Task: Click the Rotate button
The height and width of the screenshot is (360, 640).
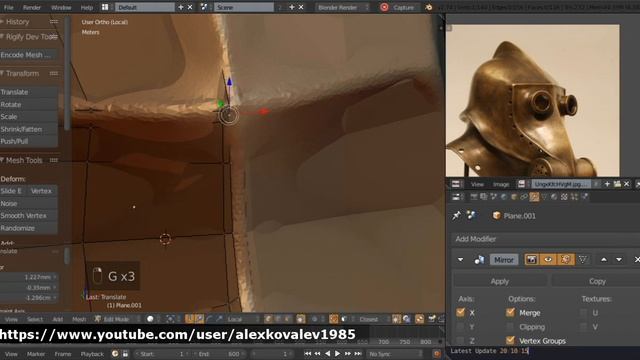Action: tap(28, 104)
